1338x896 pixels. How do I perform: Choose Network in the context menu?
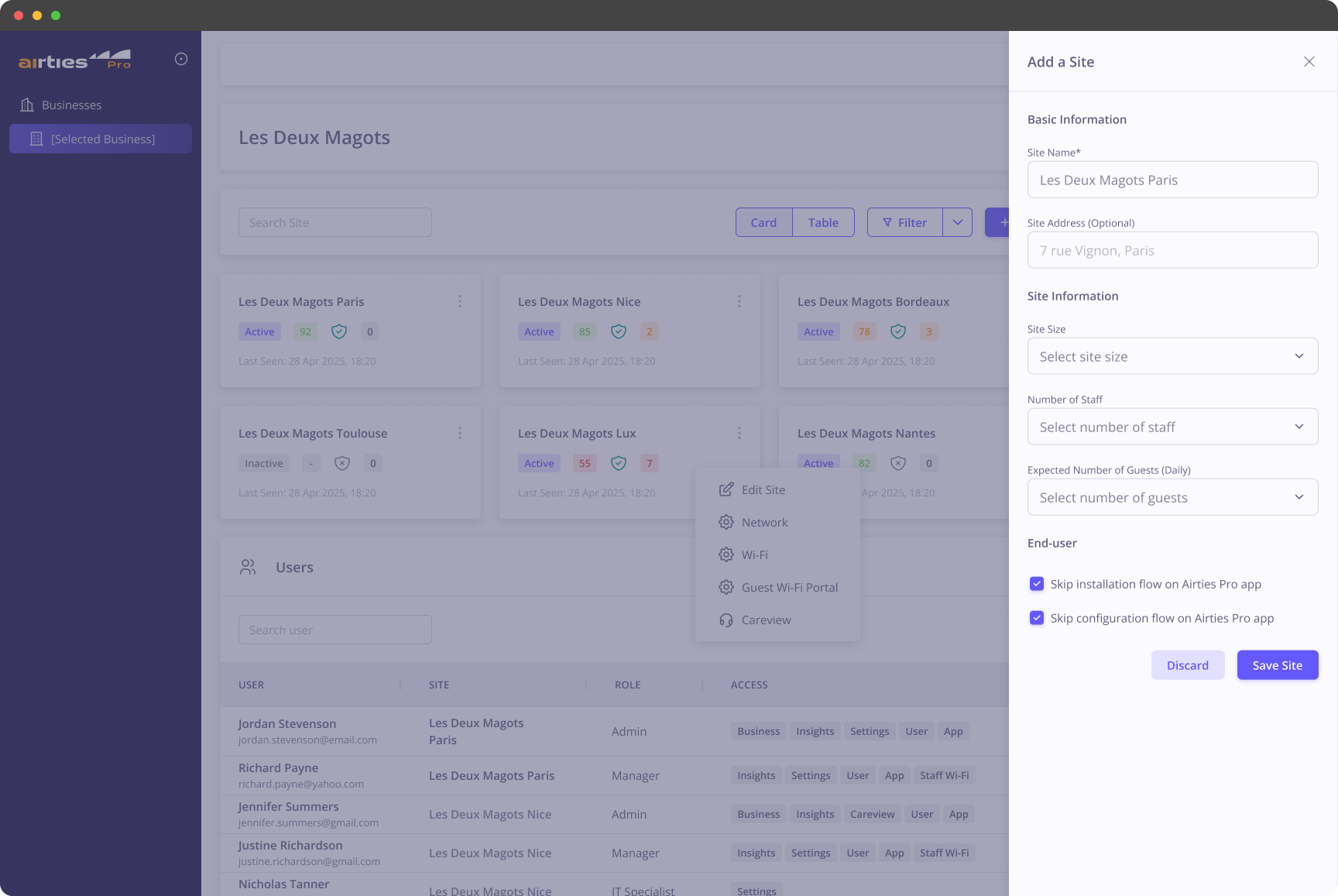click(x=777, y=522)
